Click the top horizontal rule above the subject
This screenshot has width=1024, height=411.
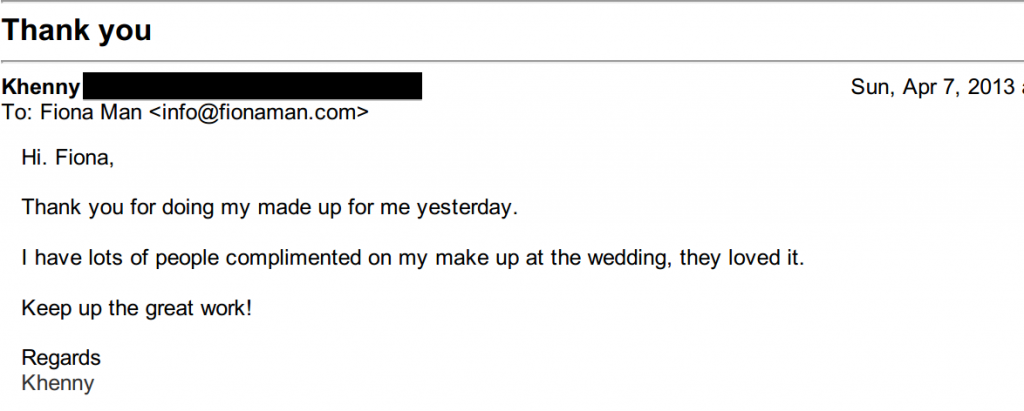click(x=512, y=1)
